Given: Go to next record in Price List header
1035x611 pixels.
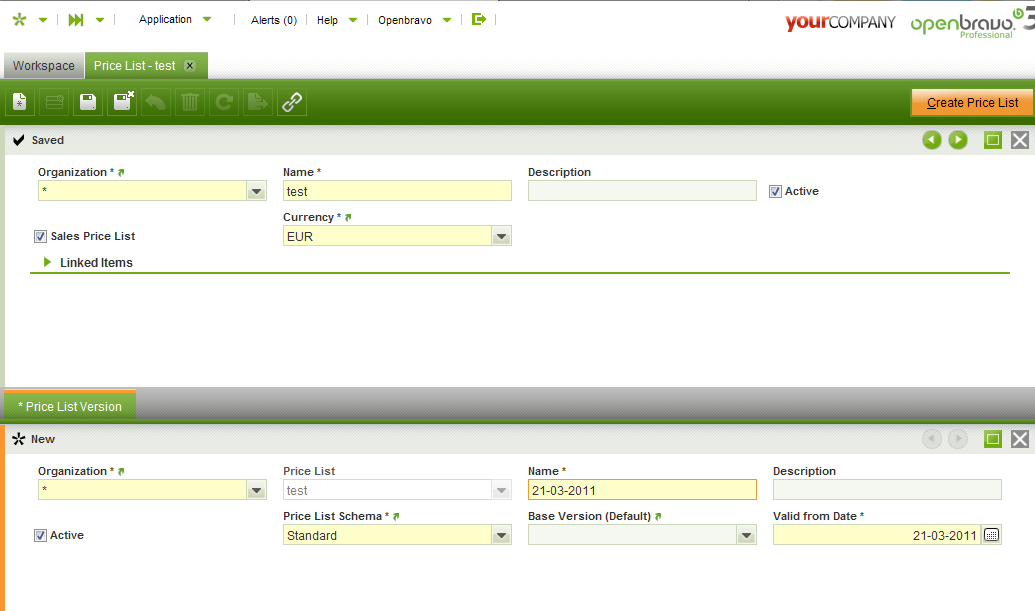Looking at the screenshot, I should pyautogui.click(x=958, y=140).
